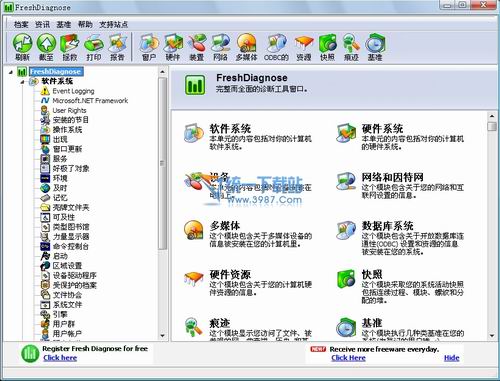Viewport: 500px width, 381px height.
Task: Select 服务 in tree
Action: pos(60,159)
